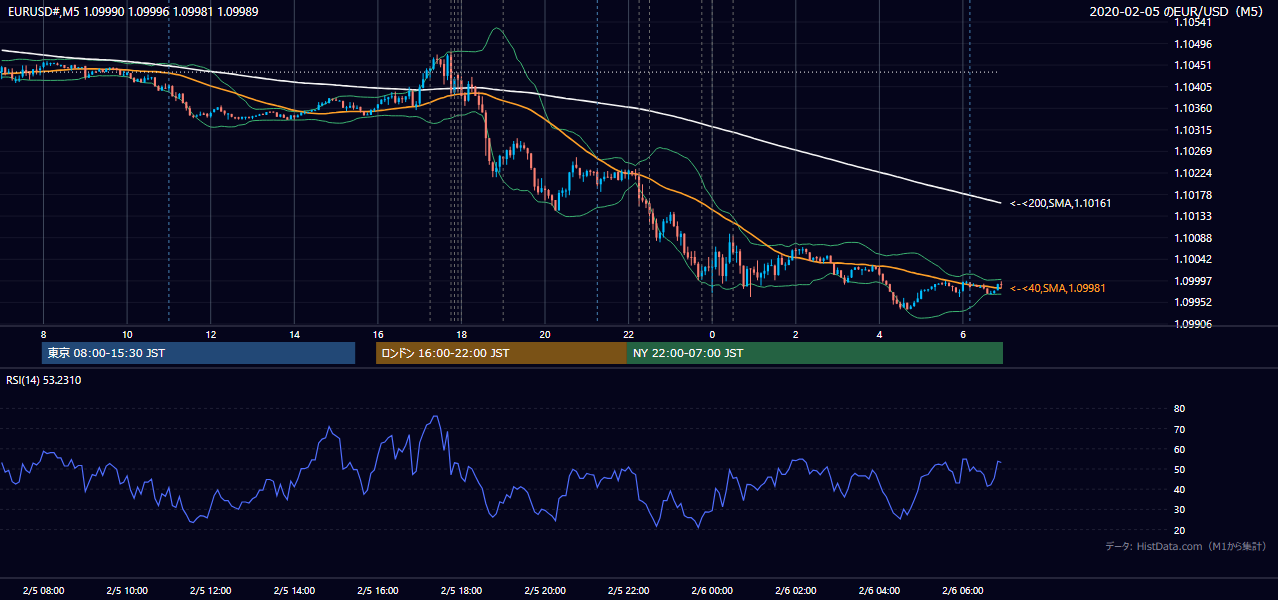Screen dimensions: 1278x600
Task: Click price axis label 1.10496
Action: tap(1192, 44)
